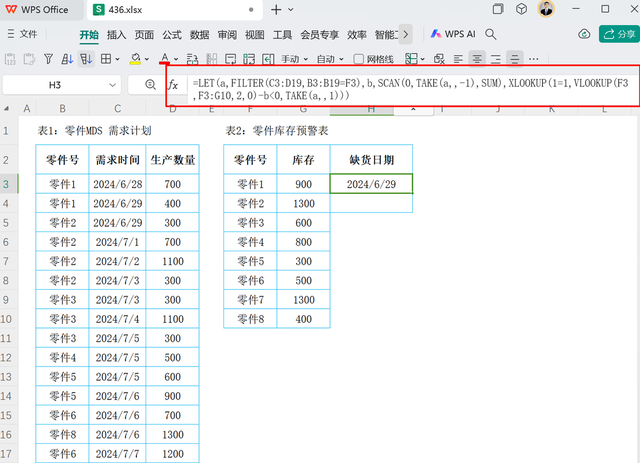Screen dimensions: 640x463
Task: Click the cell borders icon
Action: click(106, 59)
